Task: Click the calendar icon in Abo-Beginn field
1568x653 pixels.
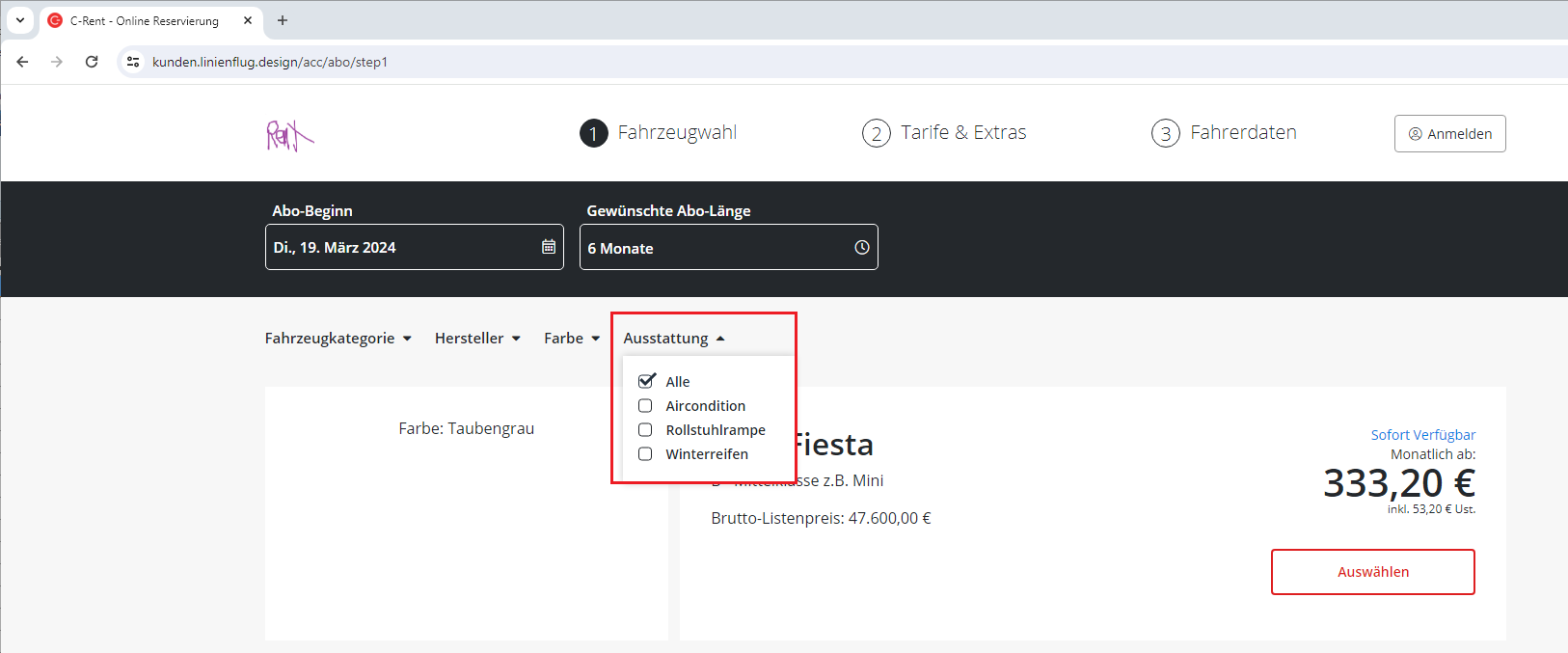Action: pyautogui.click(x=548, y=247)
